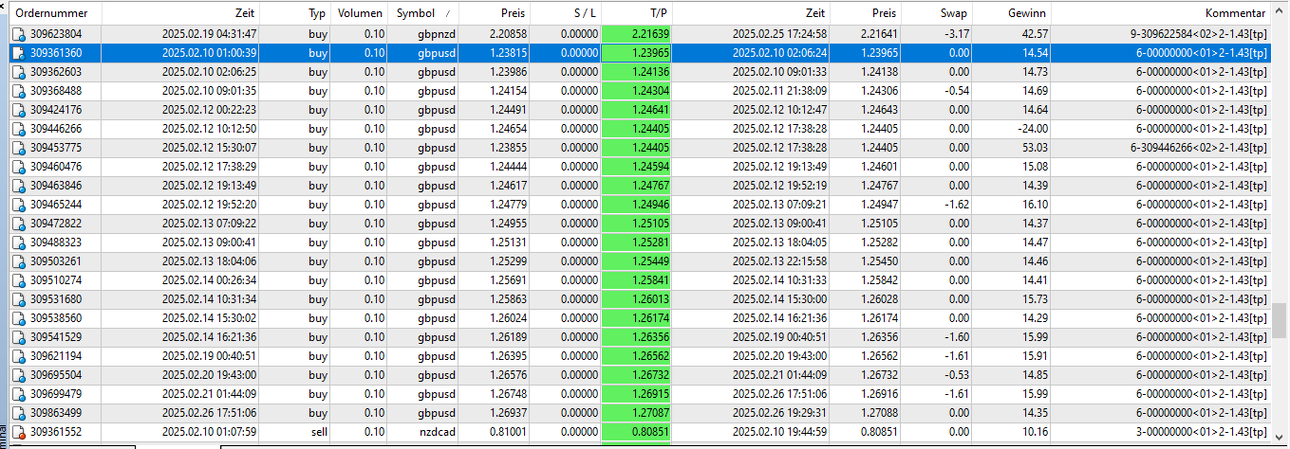
Task: Click the order icon beside 309362603
Action: 18,72
